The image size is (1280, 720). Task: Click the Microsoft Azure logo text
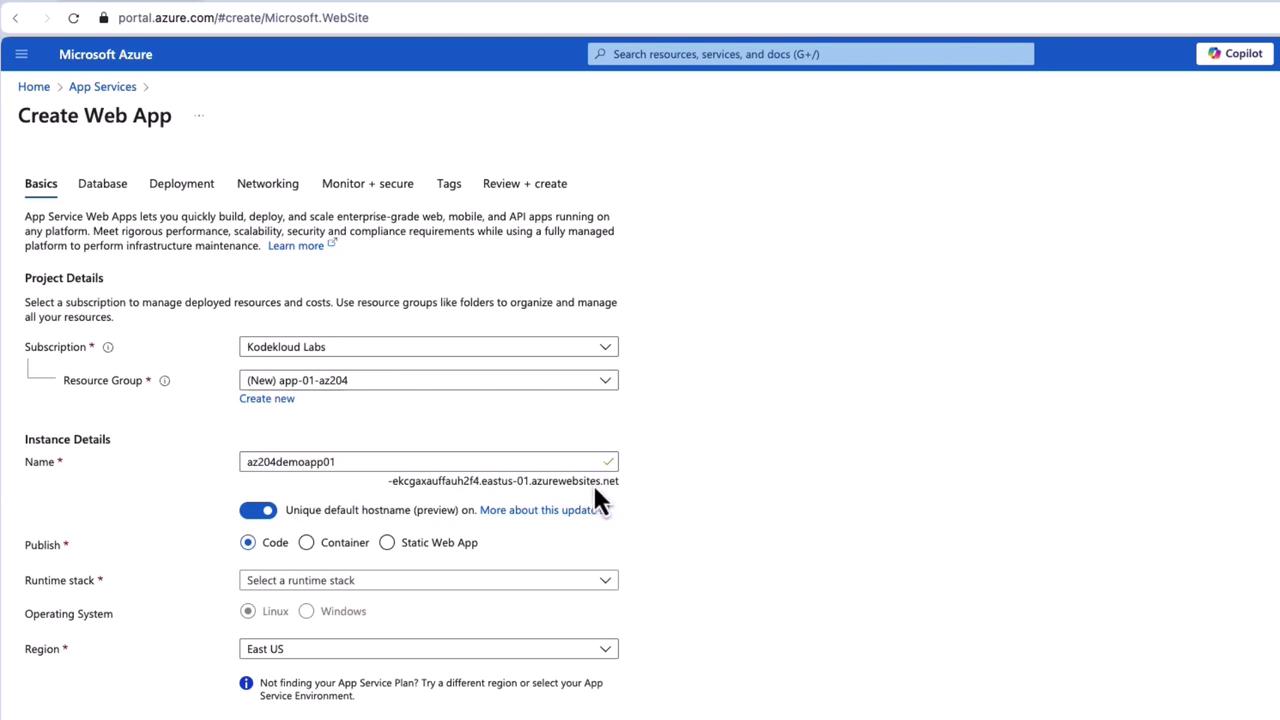pyautogui.click(x=106, y=55)
